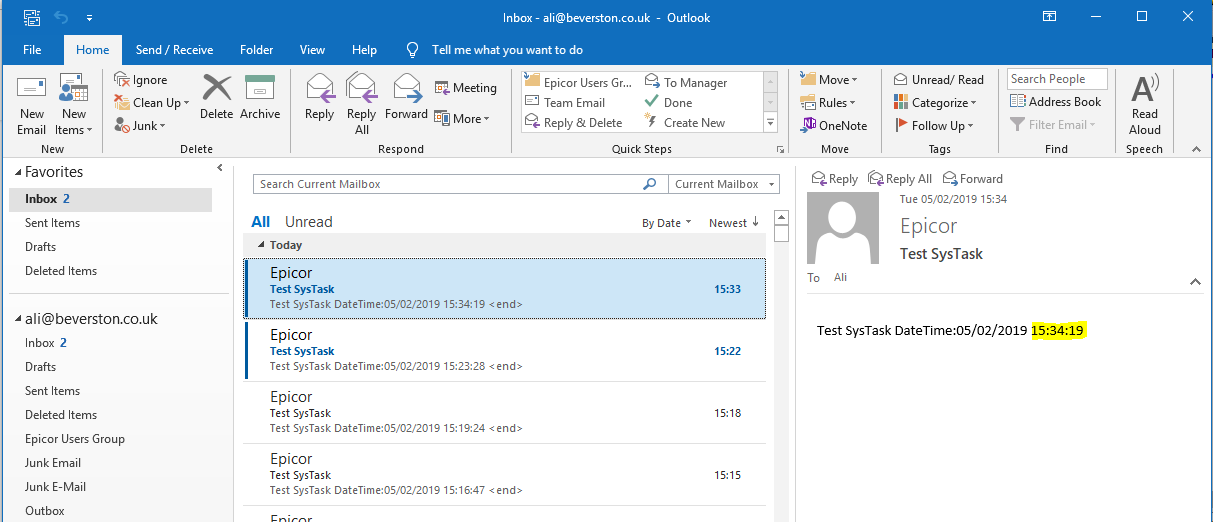Image resolution: width=1213 pixels, height=522 pixels.
Task: Collapse the ribbon with the arrow
Action: point(1195,149)
